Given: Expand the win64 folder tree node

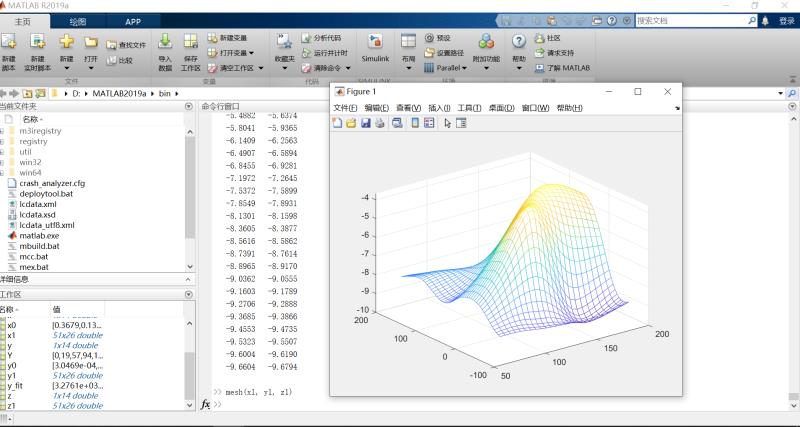Looking at the screenshot, I should tap(3, 173).
